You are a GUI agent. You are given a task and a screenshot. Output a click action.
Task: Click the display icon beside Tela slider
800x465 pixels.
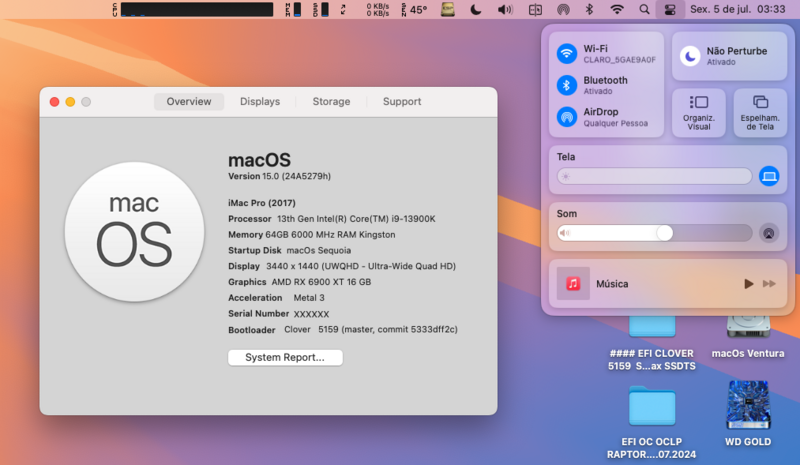point(768,176)
